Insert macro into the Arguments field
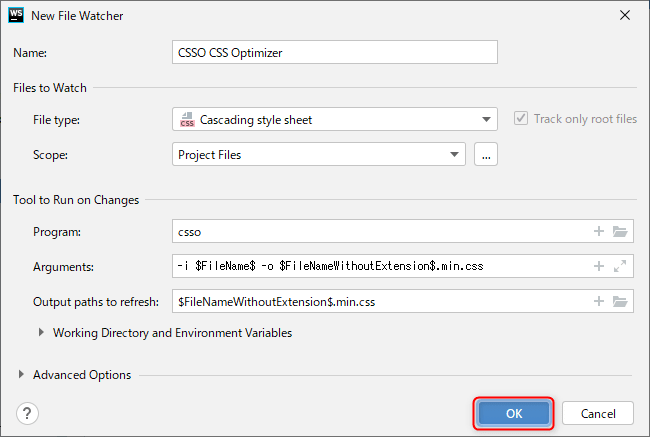This screenshot has width=650, height=437. coord(599,266)
